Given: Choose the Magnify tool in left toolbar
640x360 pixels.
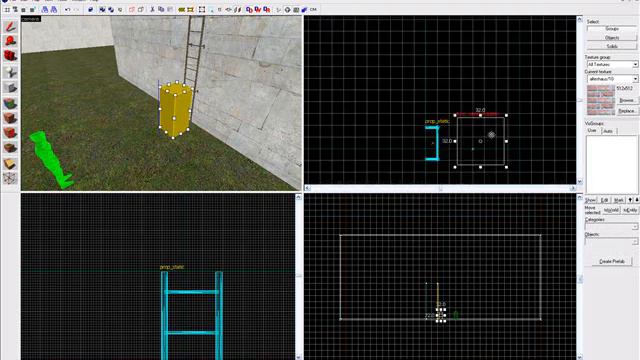Looking at the screenshot, I should point(10,41).
